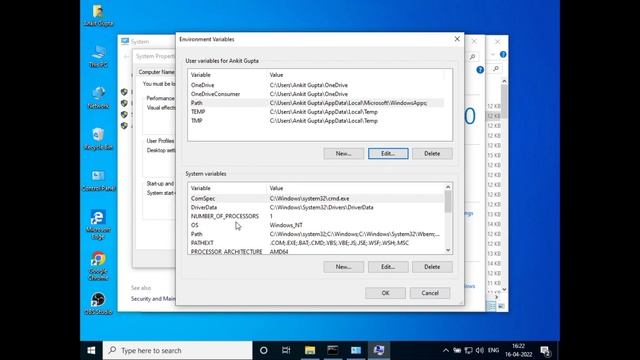The width and height of the screenshot is (640, 360).
Task: Click scrollbar down arrow in the right background window
Action: coord(504,289)
